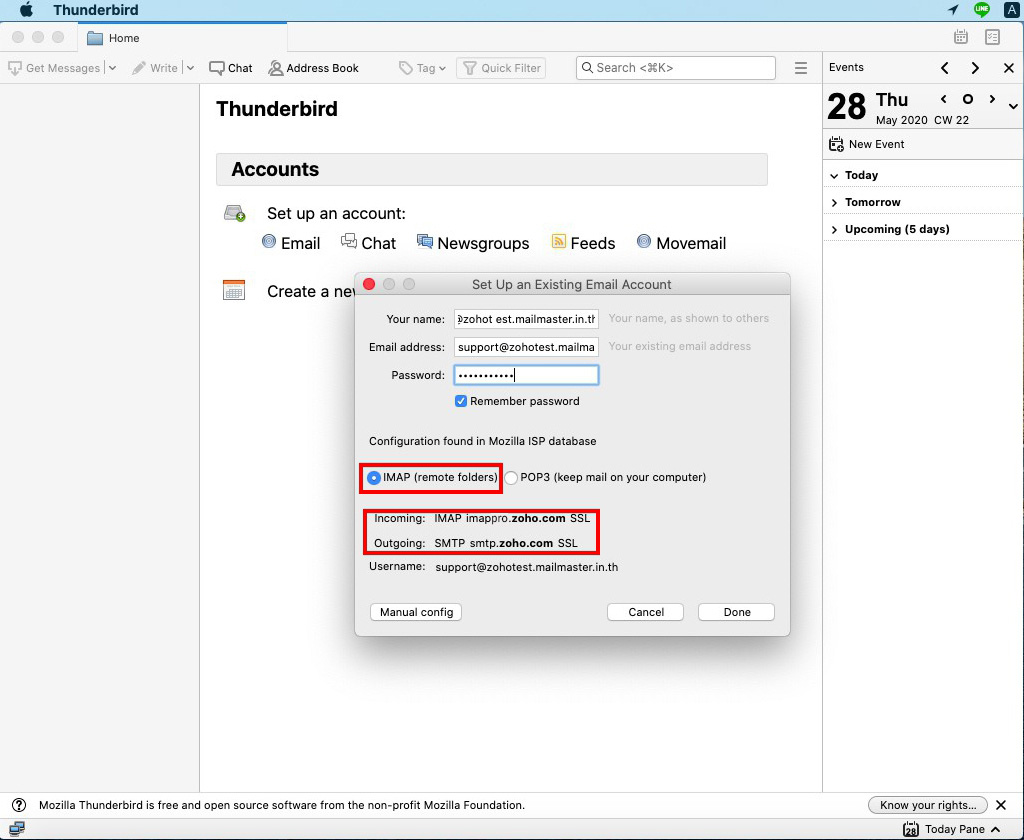The image size is (1024, 840).
Task: Expand the mini calendar dropdown chevron
Action: pos(1013,106)
